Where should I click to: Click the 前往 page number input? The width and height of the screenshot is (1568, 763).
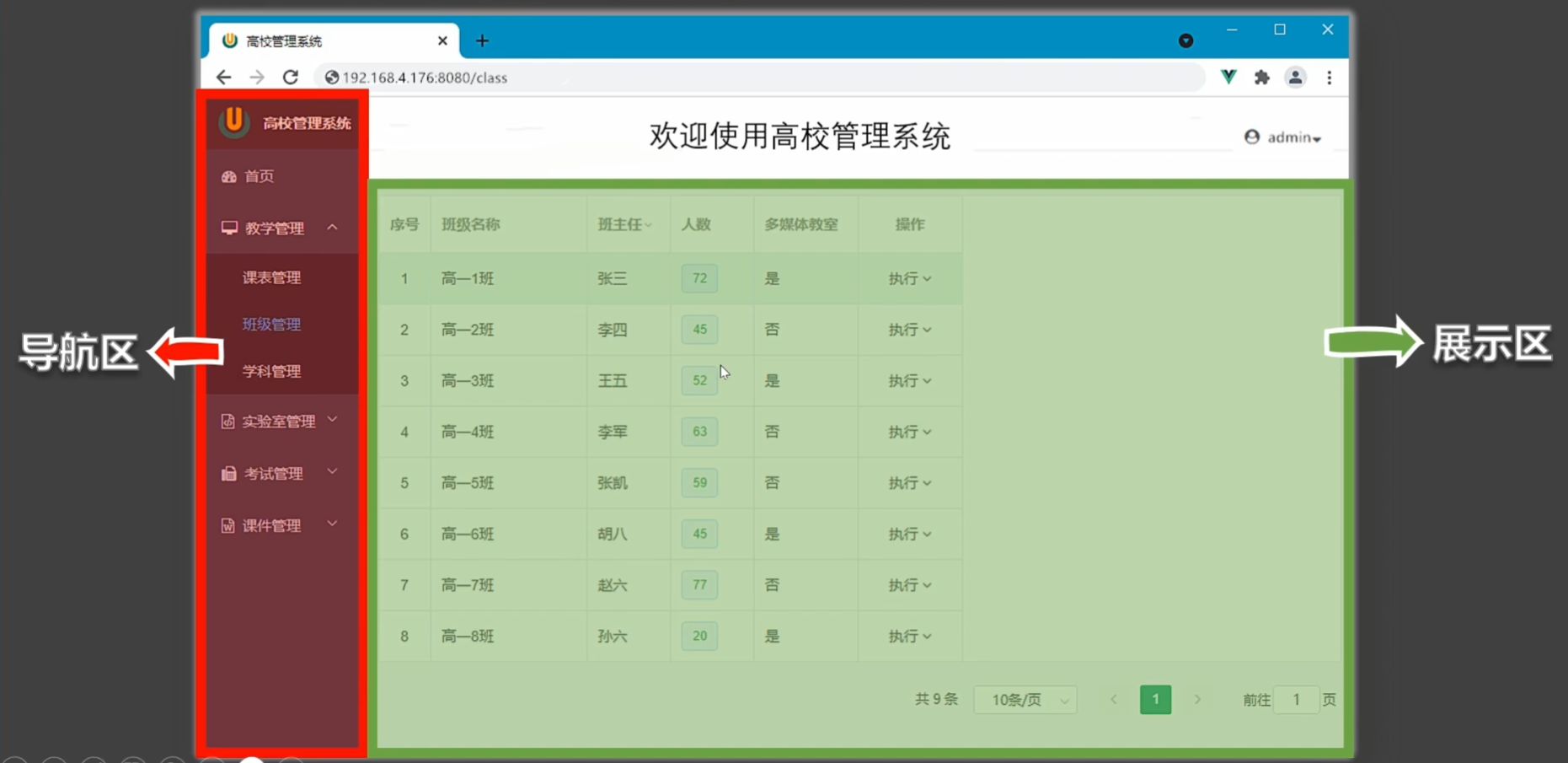pyautogui.click(x=1296, y=700)
